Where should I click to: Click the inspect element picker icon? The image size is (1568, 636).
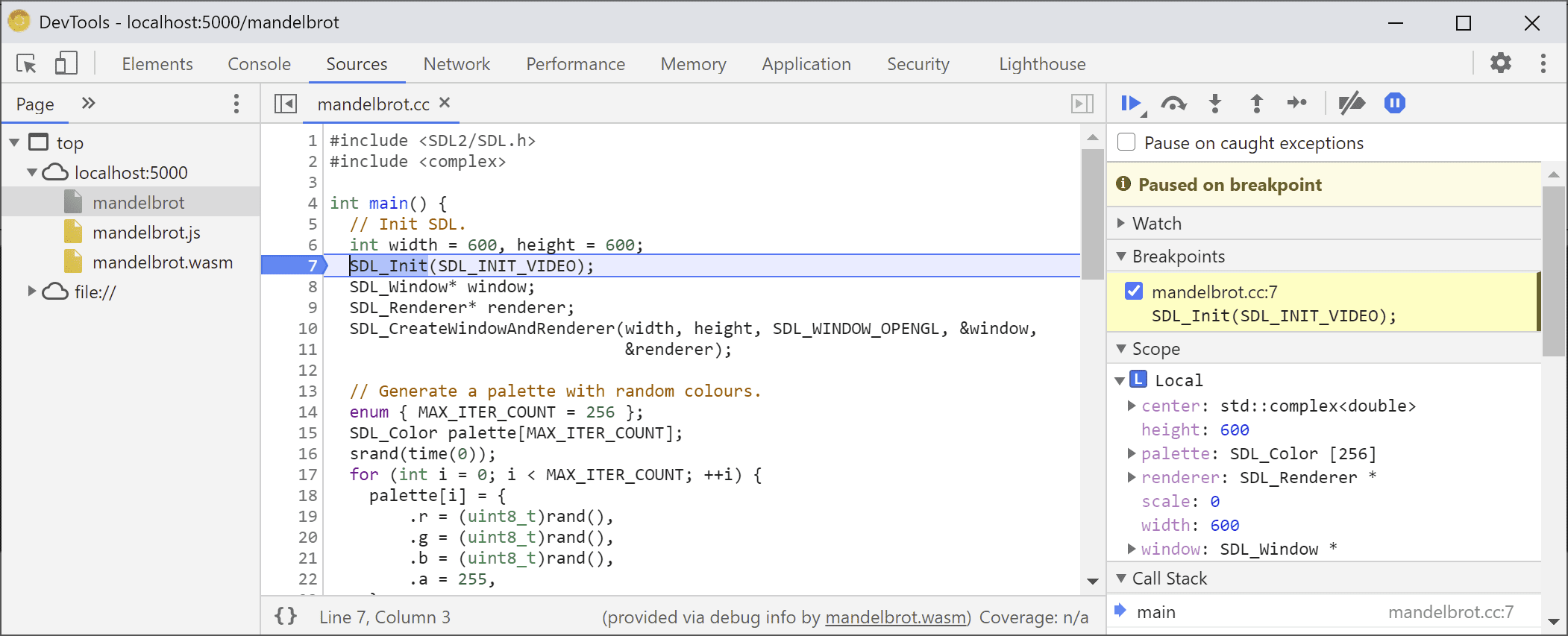click(x=27, y=64)
